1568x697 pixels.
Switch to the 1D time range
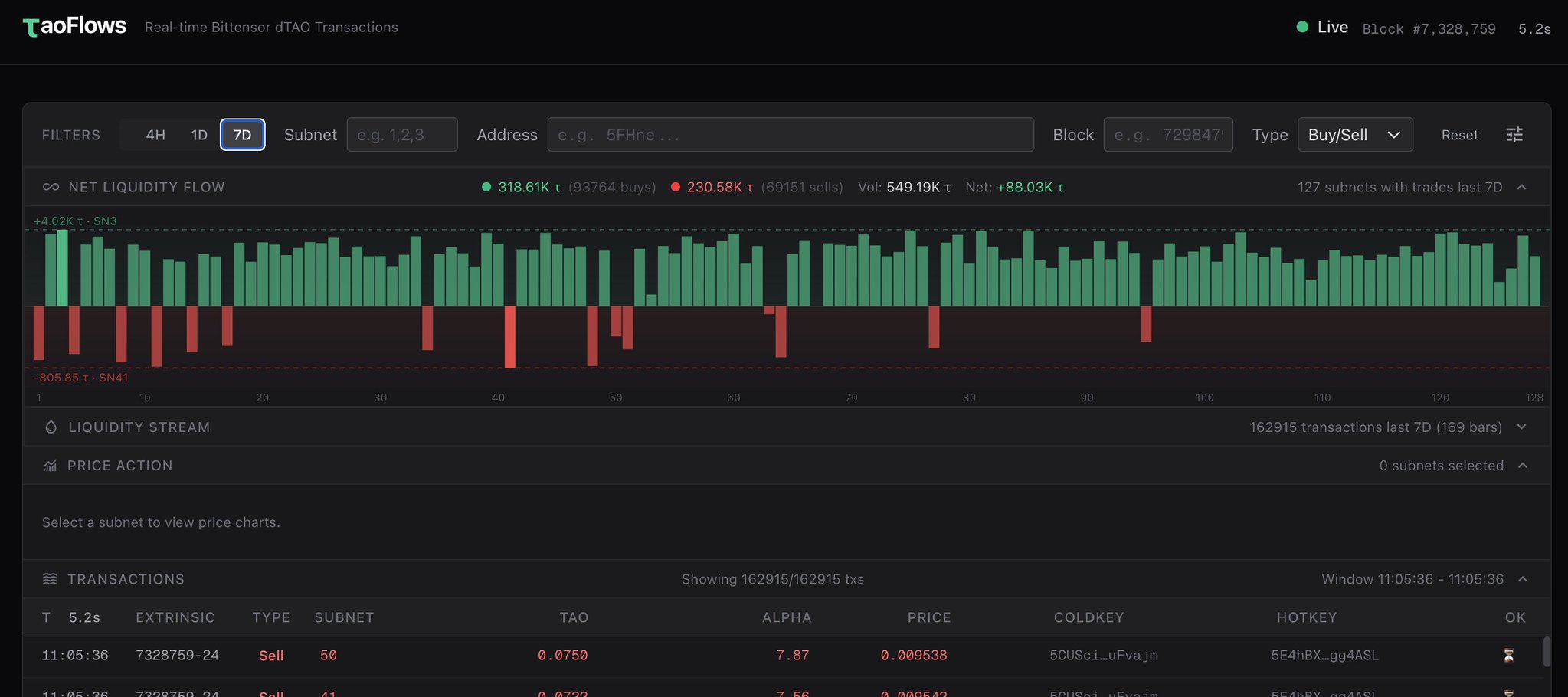click(199, 135)
